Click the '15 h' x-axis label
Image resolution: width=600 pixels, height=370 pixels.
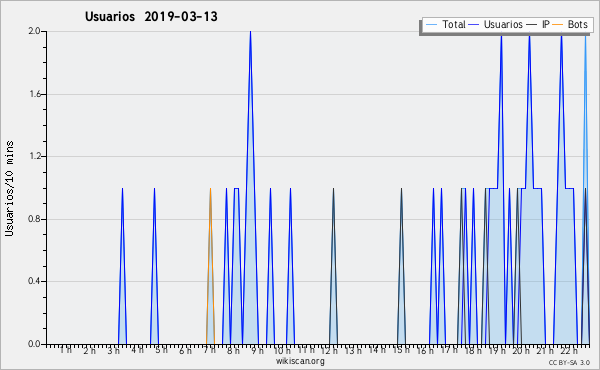[x=401, y=350]
